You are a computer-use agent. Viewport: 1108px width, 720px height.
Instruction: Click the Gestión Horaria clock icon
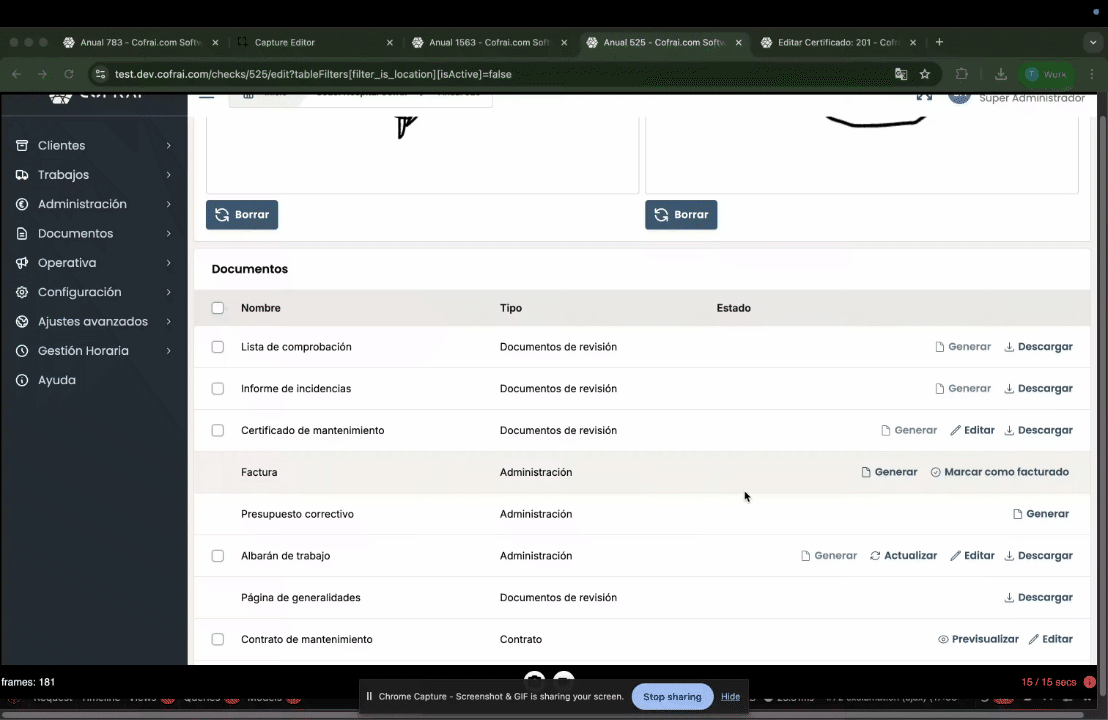(x=22, y=351)
